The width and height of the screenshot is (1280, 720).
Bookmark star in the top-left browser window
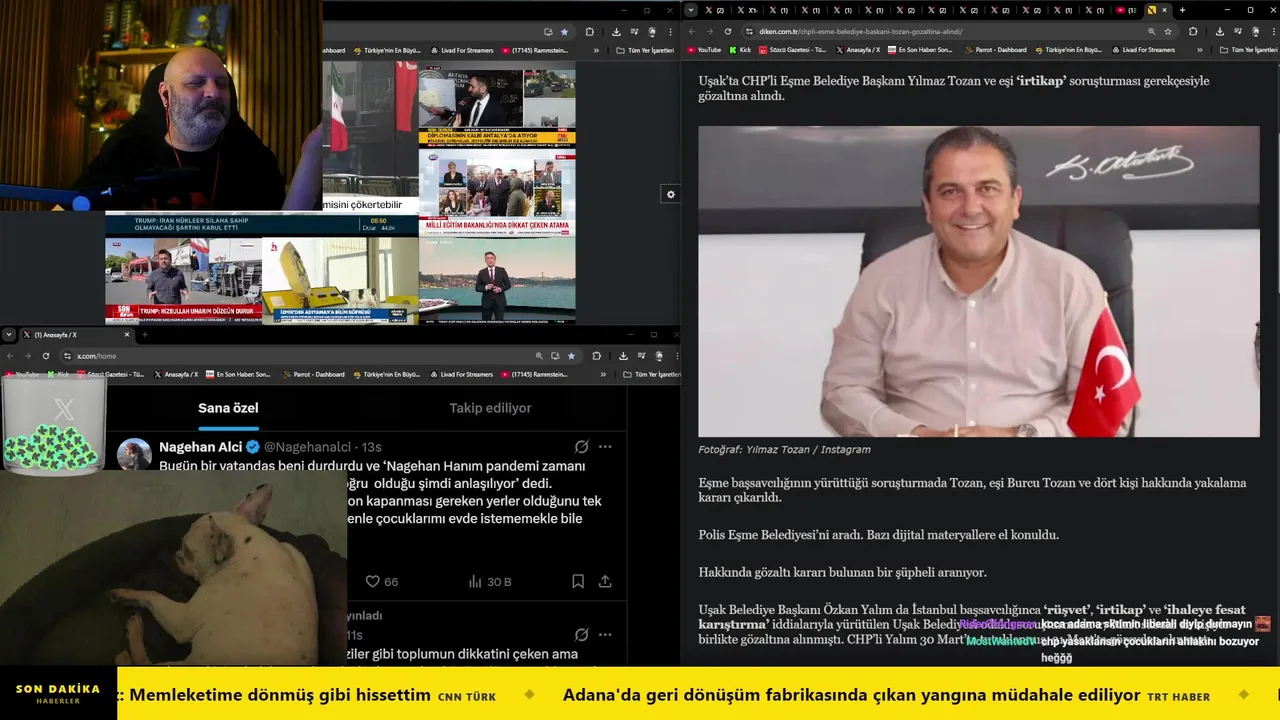click(564, 32)
